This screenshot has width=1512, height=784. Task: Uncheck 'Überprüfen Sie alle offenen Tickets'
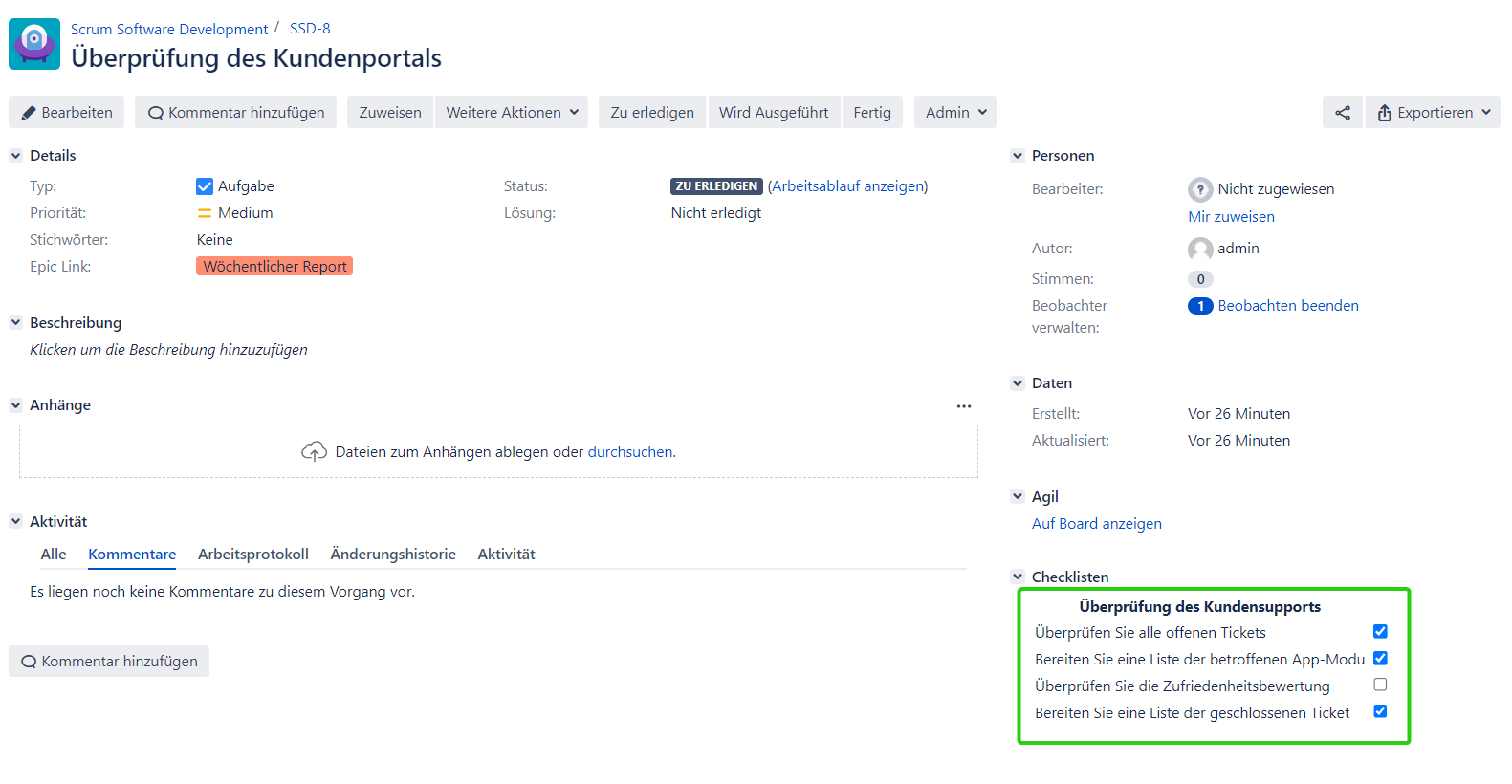pyautogui.click(x=1380, y=632)
